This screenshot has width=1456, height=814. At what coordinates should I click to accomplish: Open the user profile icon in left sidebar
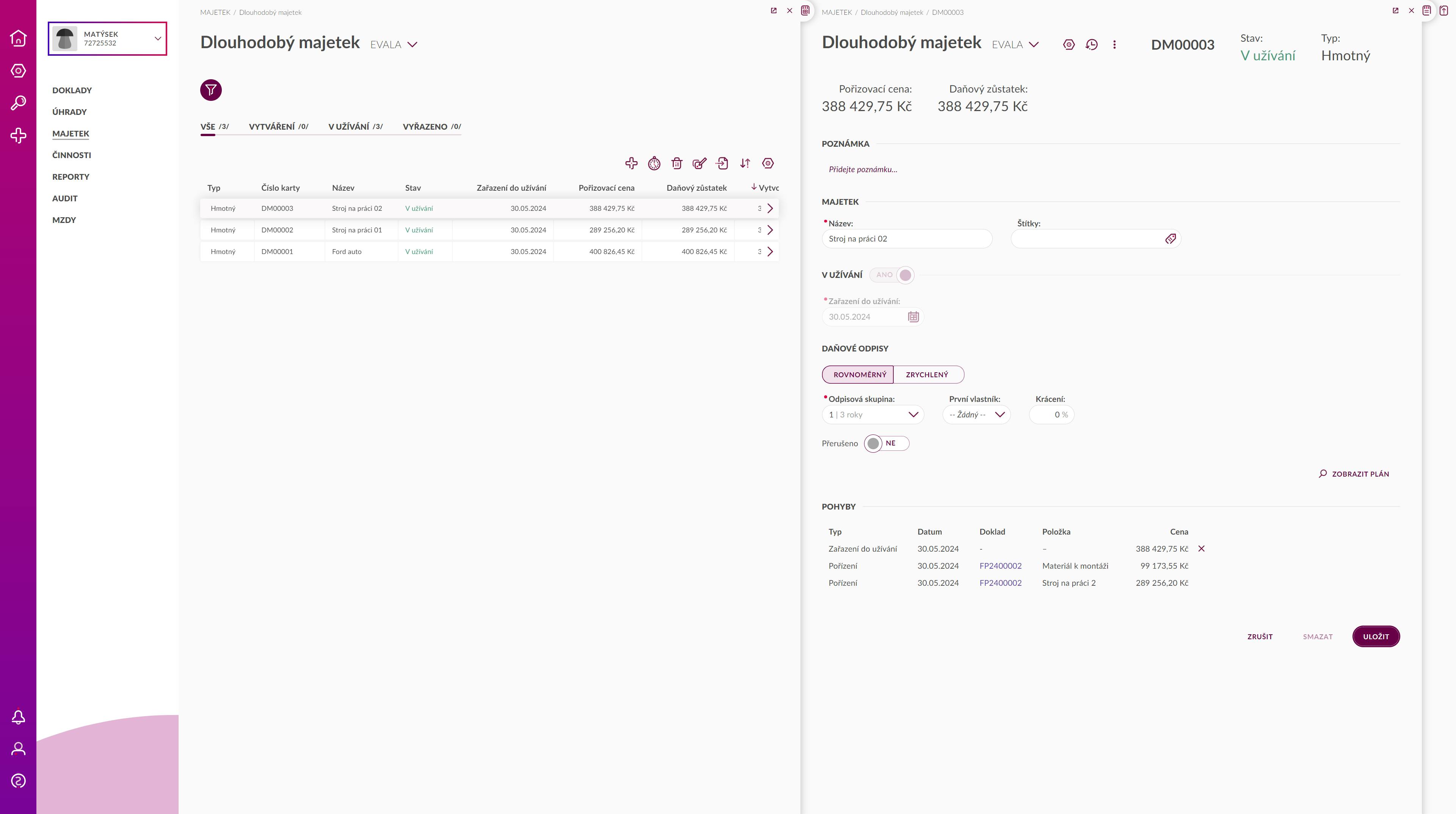tap(18, 749)
